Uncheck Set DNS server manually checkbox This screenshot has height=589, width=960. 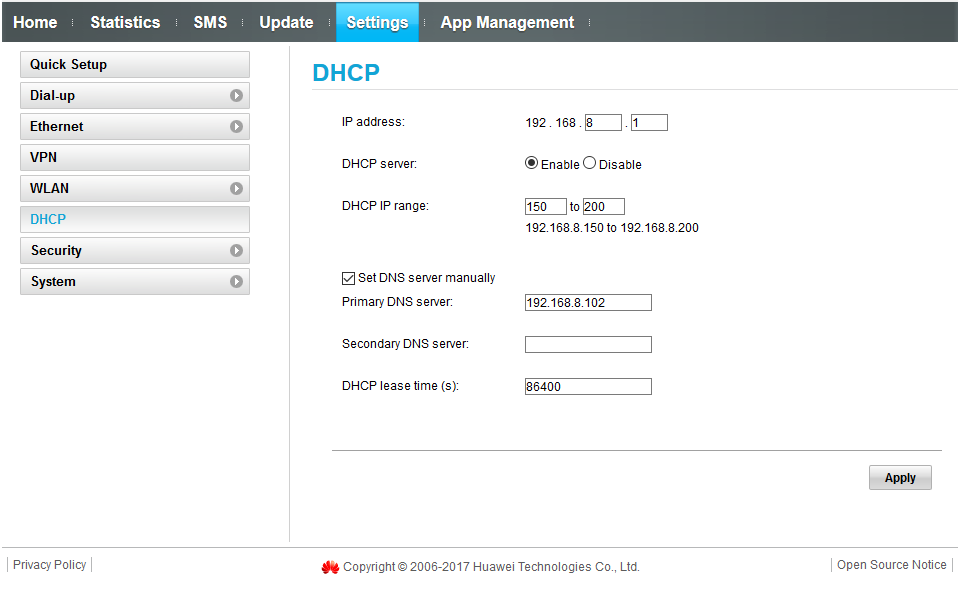pos(348,279)
